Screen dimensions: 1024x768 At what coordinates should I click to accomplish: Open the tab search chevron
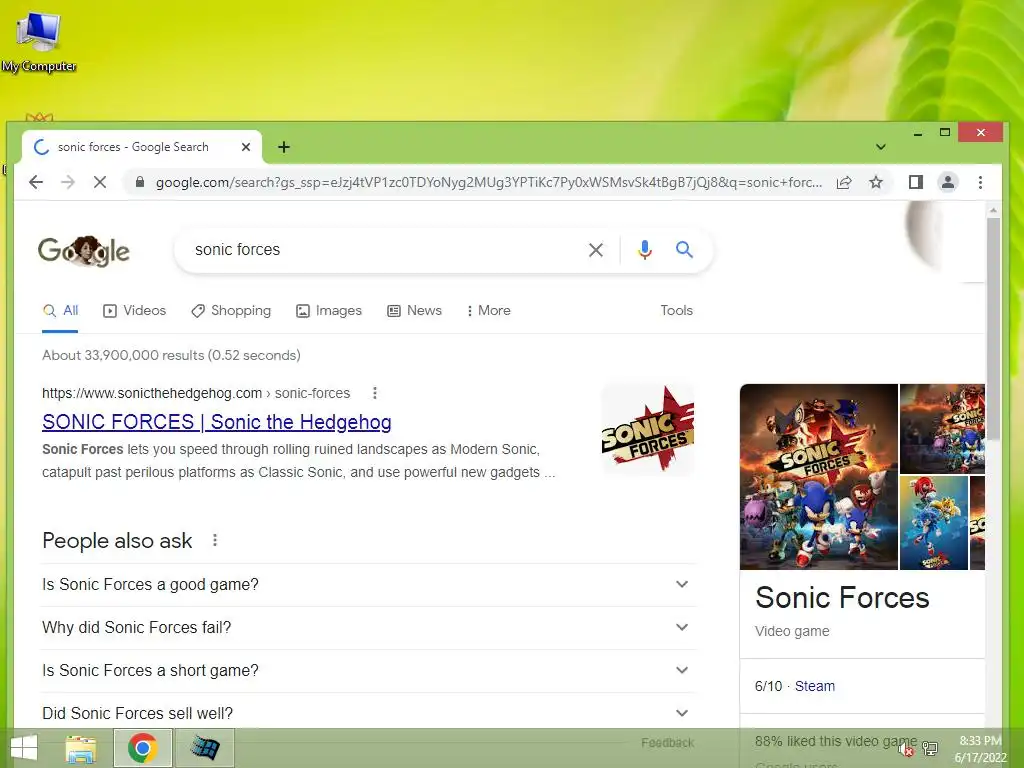pos(880,147)
